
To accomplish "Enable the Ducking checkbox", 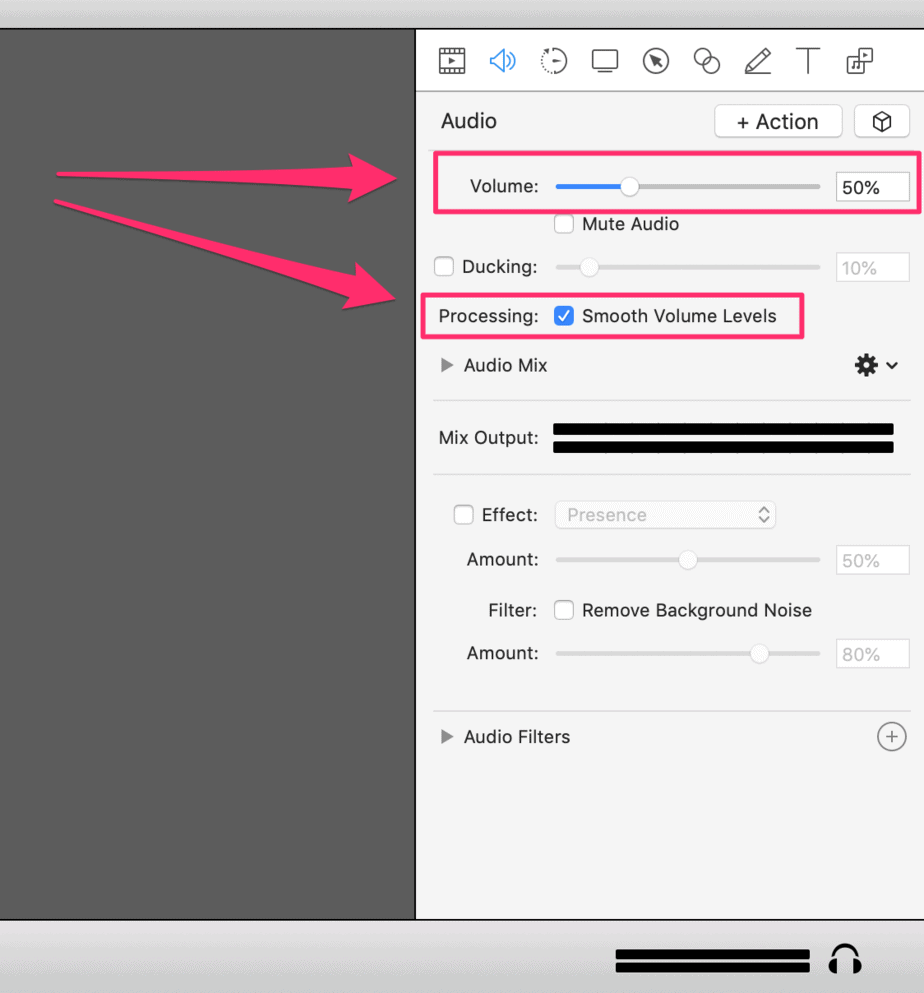I will (x=444, y=267).
